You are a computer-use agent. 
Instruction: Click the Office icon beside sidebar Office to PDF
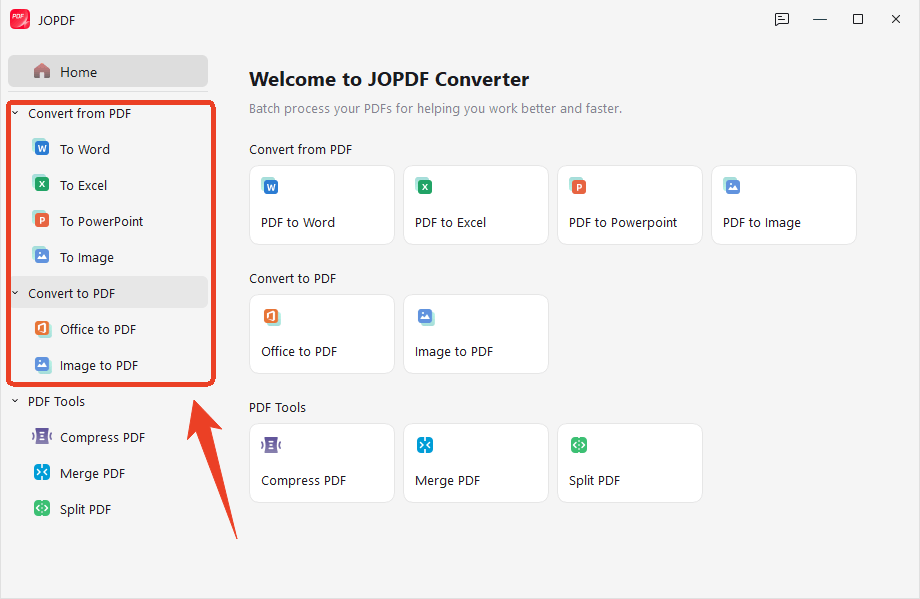tap(42, 328)
